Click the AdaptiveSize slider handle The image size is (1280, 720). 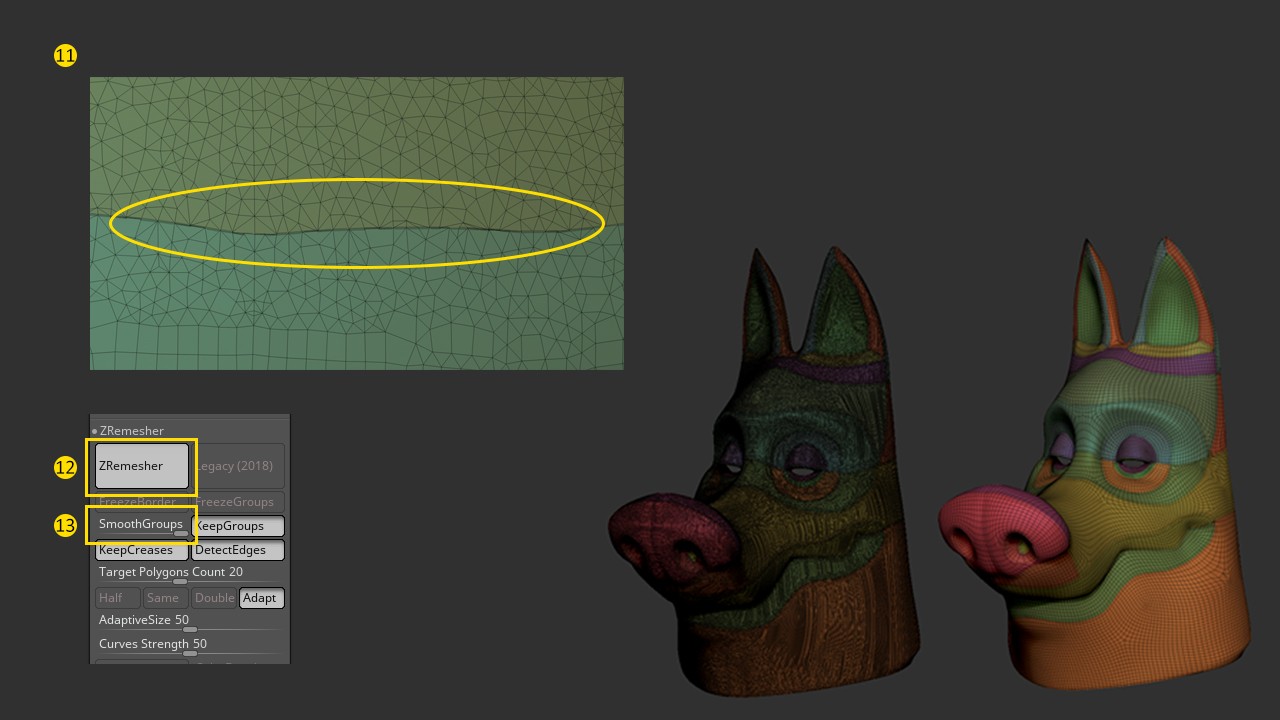[190, 629]
